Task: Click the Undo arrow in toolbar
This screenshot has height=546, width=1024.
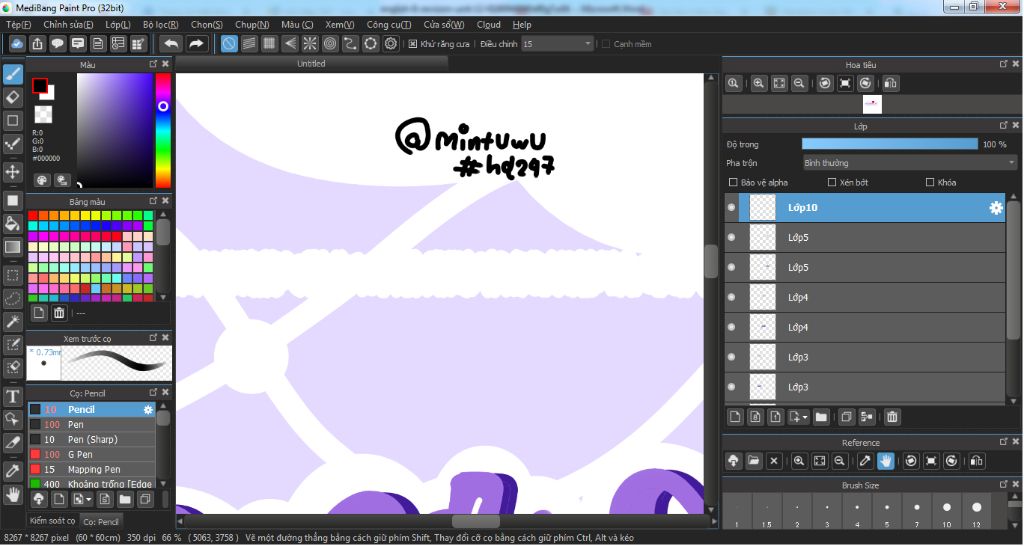Action: pyautogui.click(x=171, y=44)
